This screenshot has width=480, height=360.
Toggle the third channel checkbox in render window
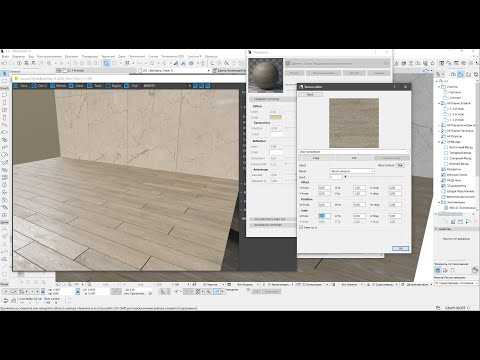coord(53,86)
